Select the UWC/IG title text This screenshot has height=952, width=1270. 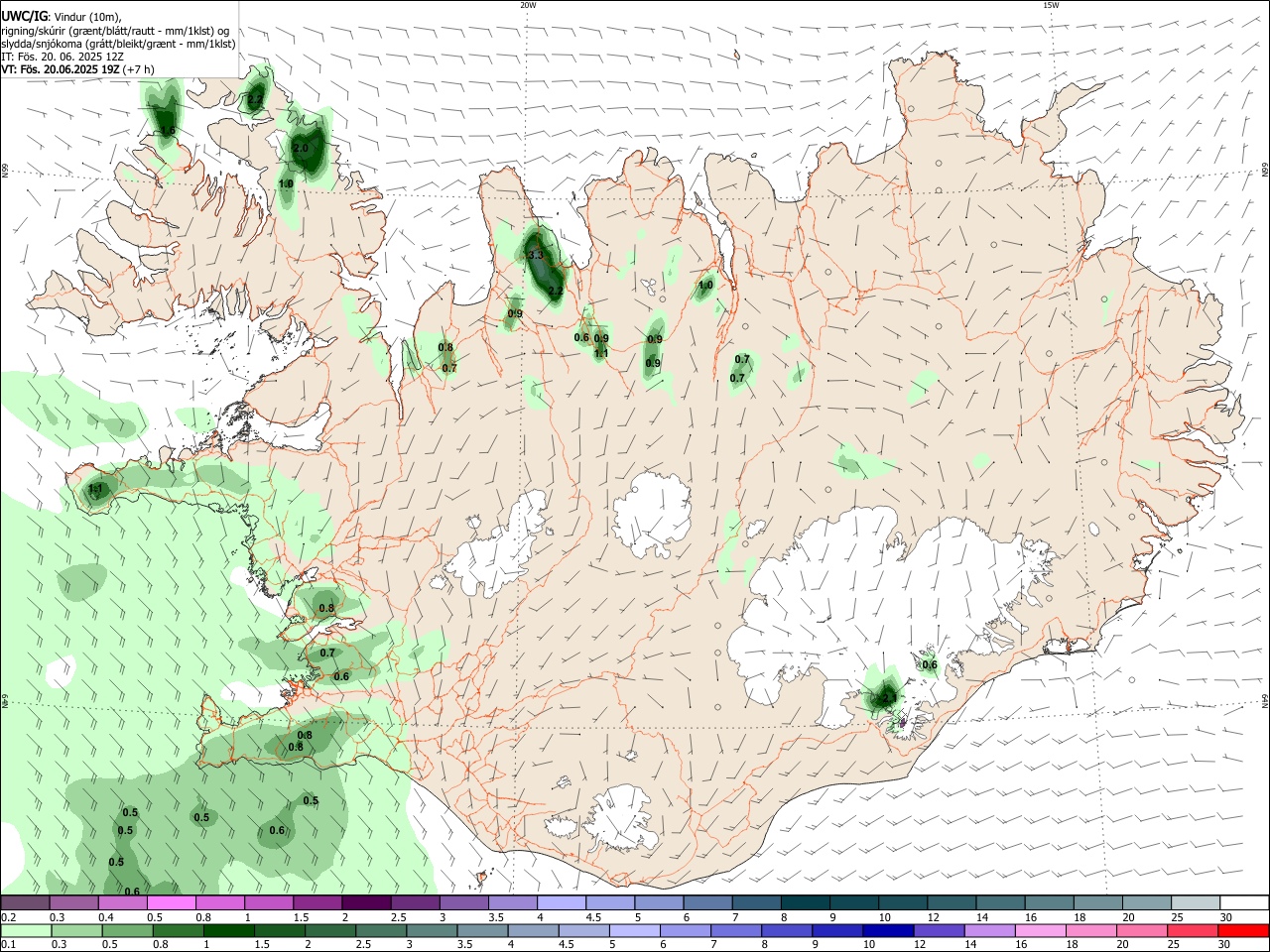click(24, 15)
